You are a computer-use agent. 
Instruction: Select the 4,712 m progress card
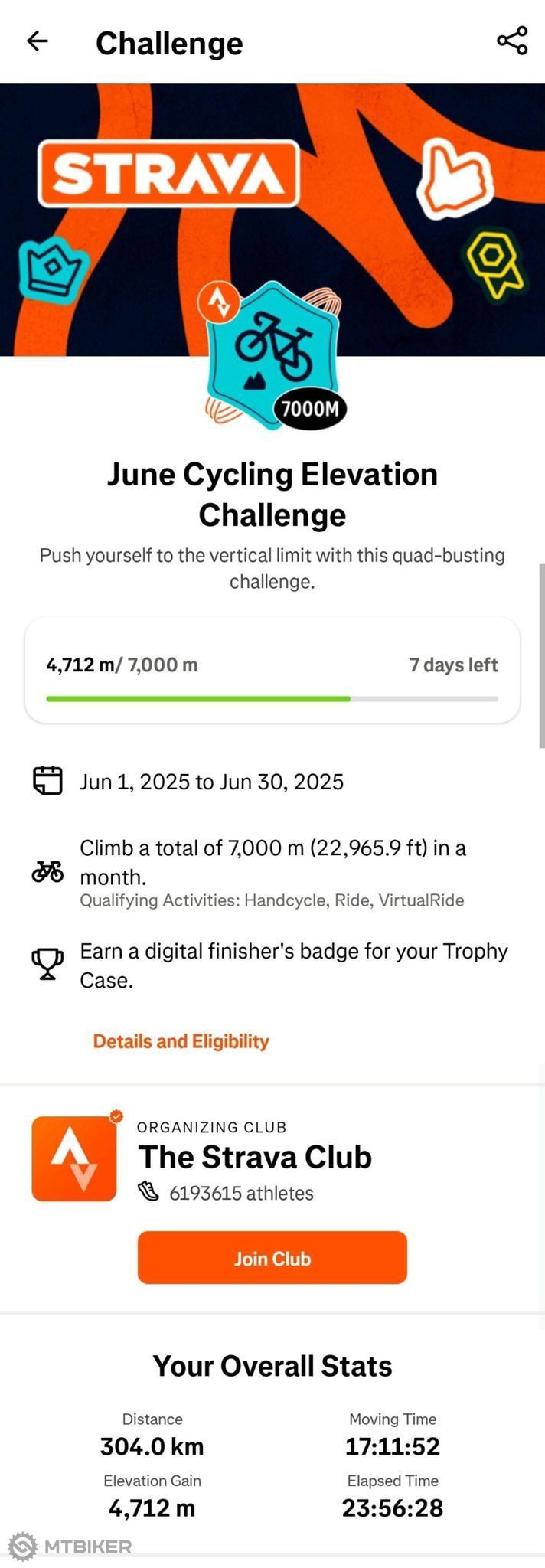pos(272,670)
